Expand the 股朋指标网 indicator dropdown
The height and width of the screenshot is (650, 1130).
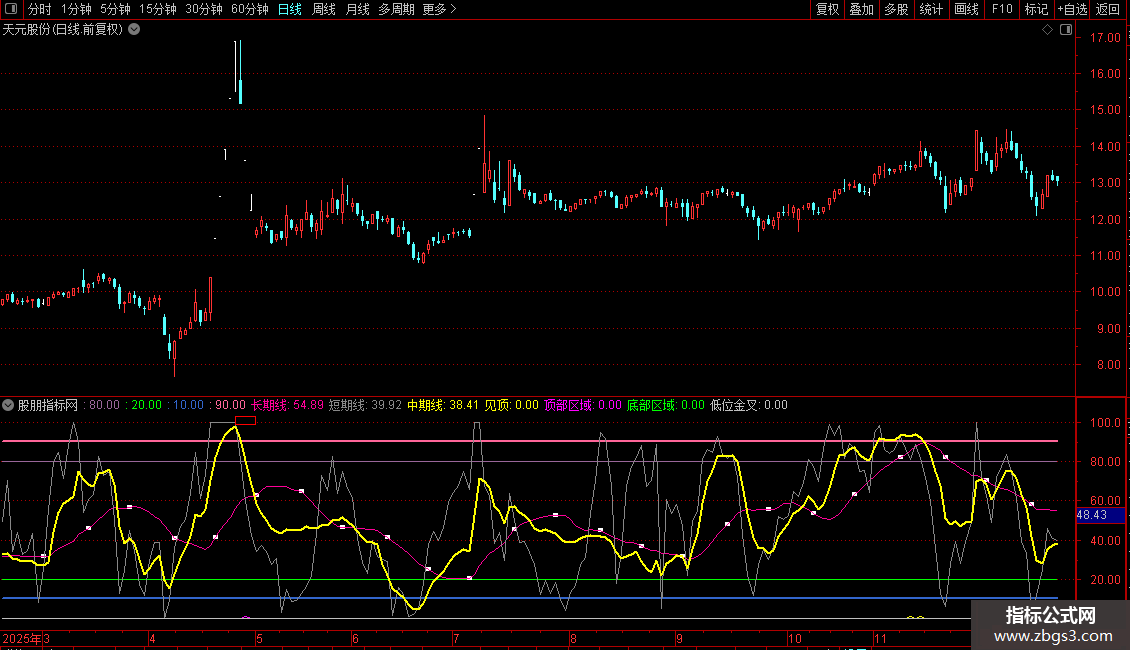pyautogui.click(x=9, y=406)
